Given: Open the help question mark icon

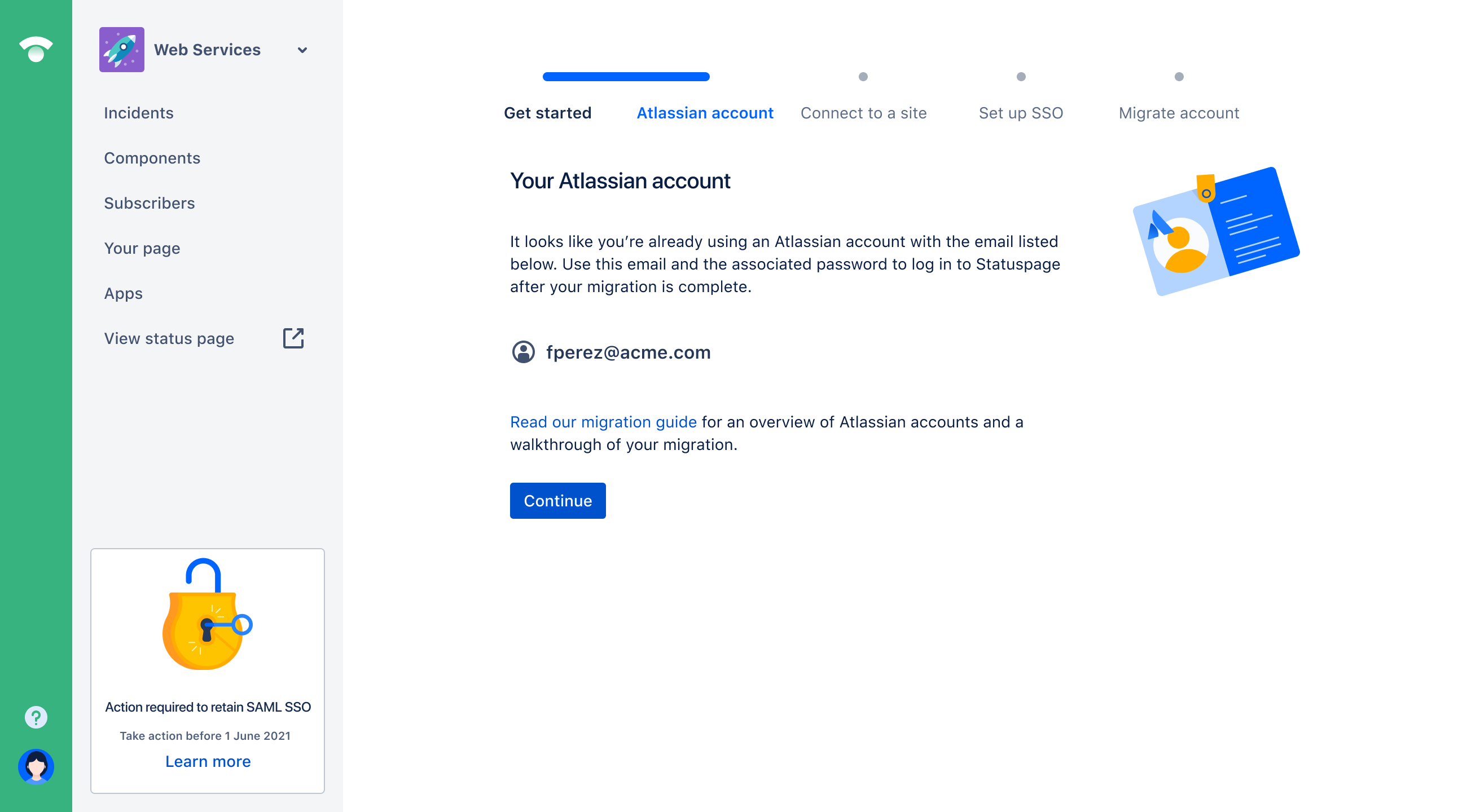Looking at the screenshot, I should [x=36, y=717].
